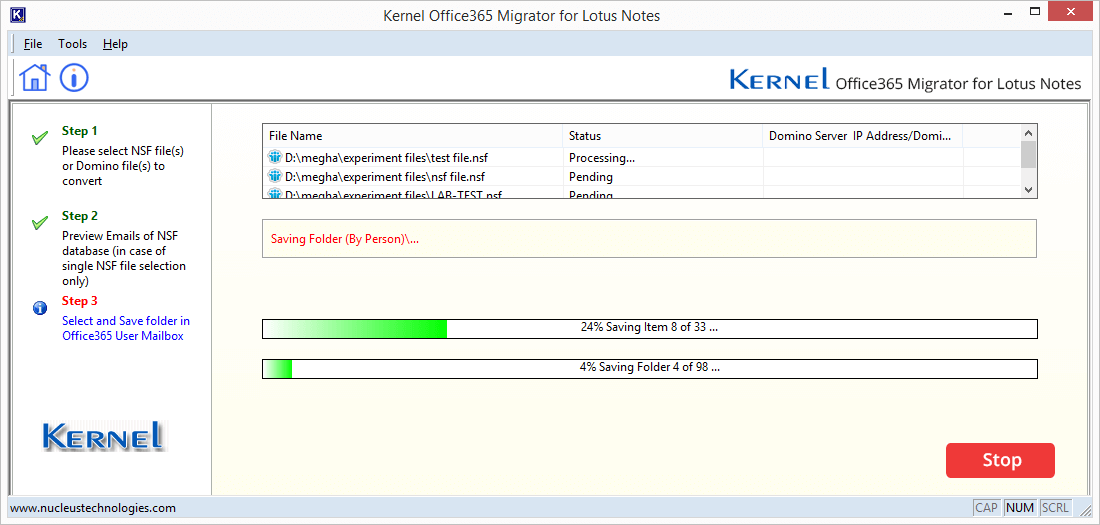1100x525 pixels.
Task: Stop the migration with the Stop button
Action: tap(1000, 460)
